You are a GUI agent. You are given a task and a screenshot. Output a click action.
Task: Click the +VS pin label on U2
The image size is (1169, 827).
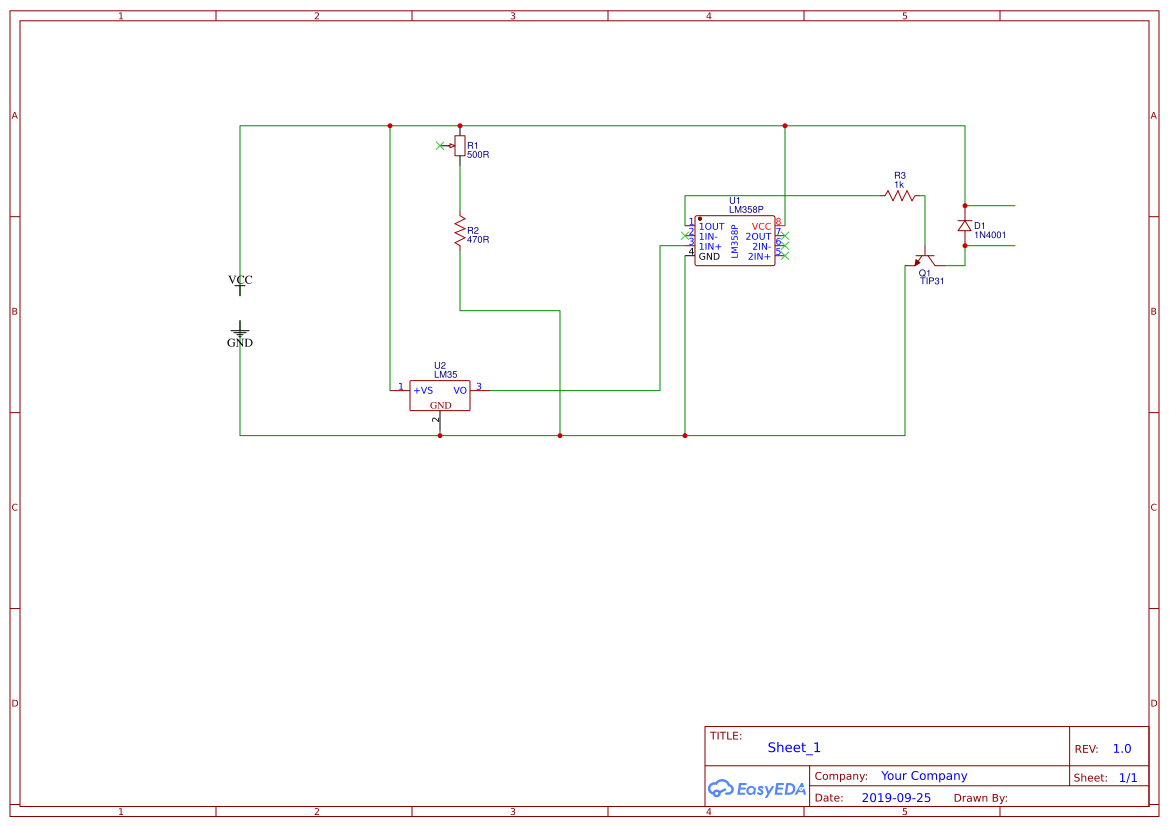(x=423, y=391)
